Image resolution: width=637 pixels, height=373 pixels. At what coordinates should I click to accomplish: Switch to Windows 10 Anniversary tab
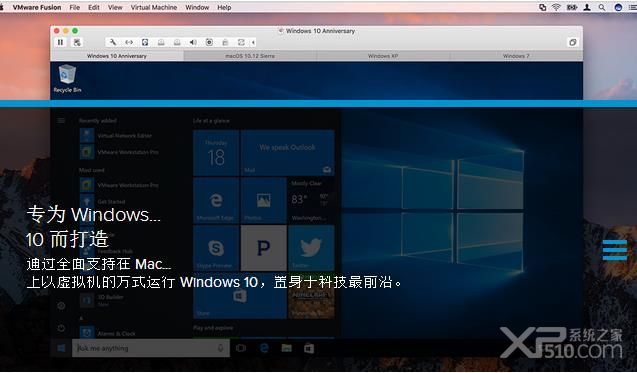click(x=117, y=56)
